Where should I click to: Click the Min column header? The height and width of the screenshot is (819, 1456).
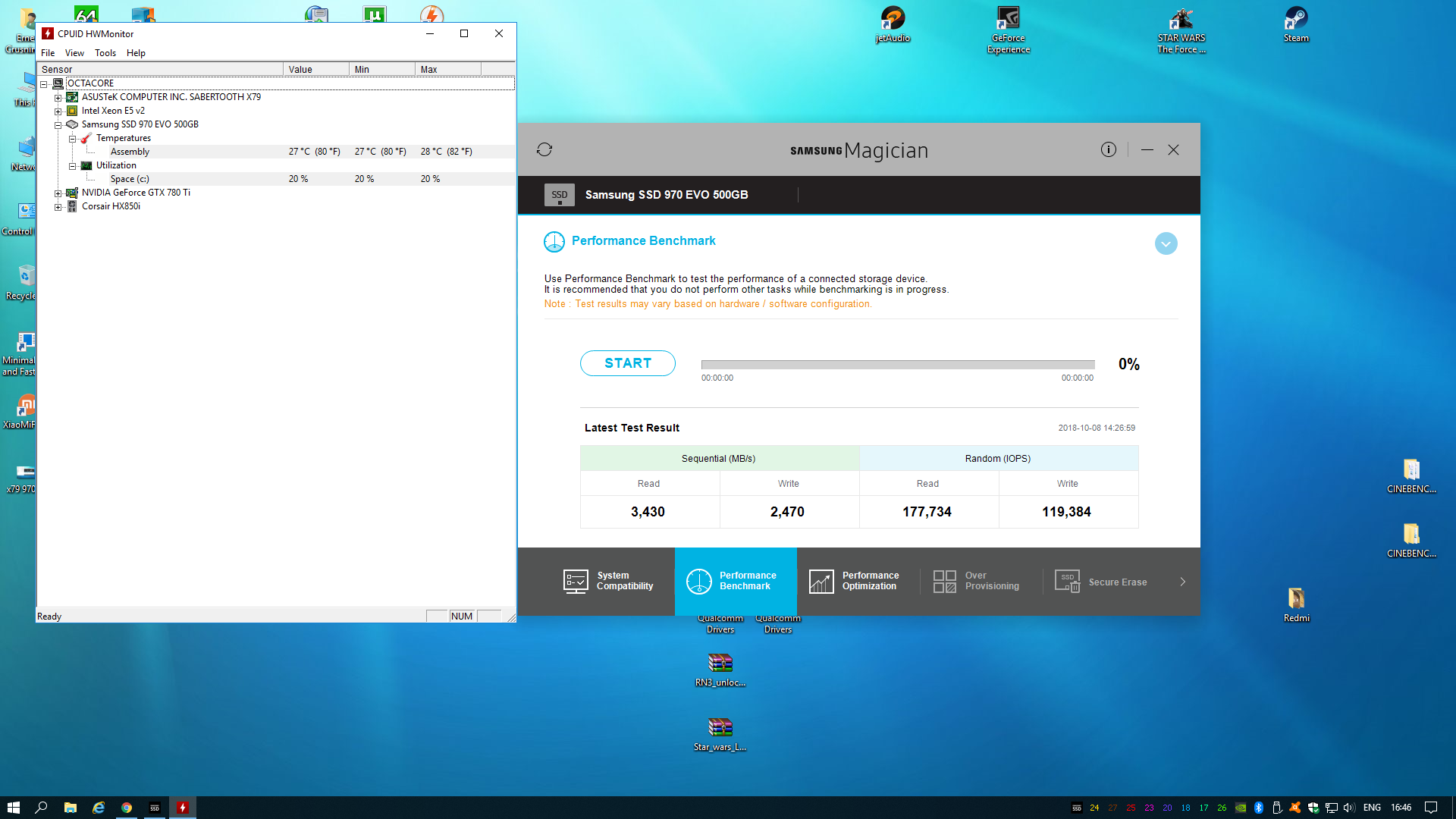pos(382,69)
